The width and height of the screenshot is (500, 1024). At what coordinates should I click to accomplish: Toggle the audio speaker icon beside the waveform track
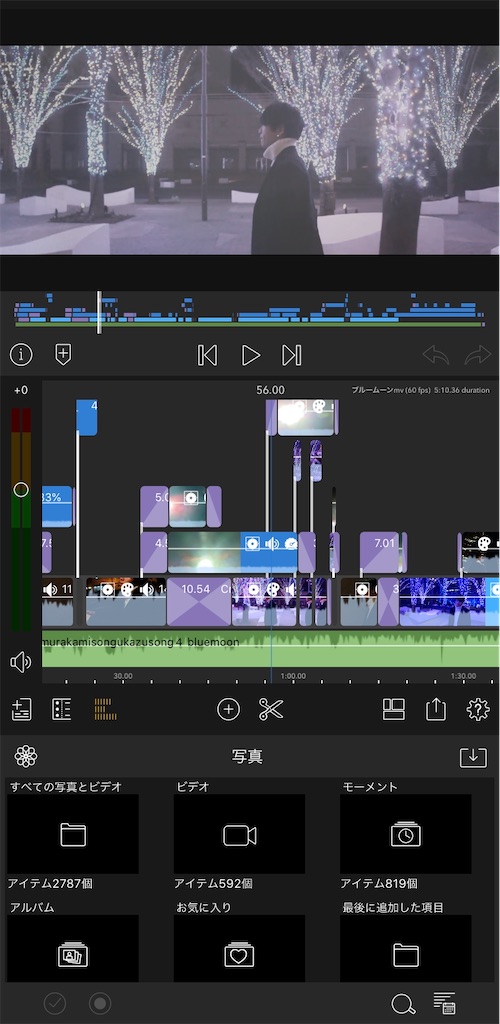click(21, 662)
